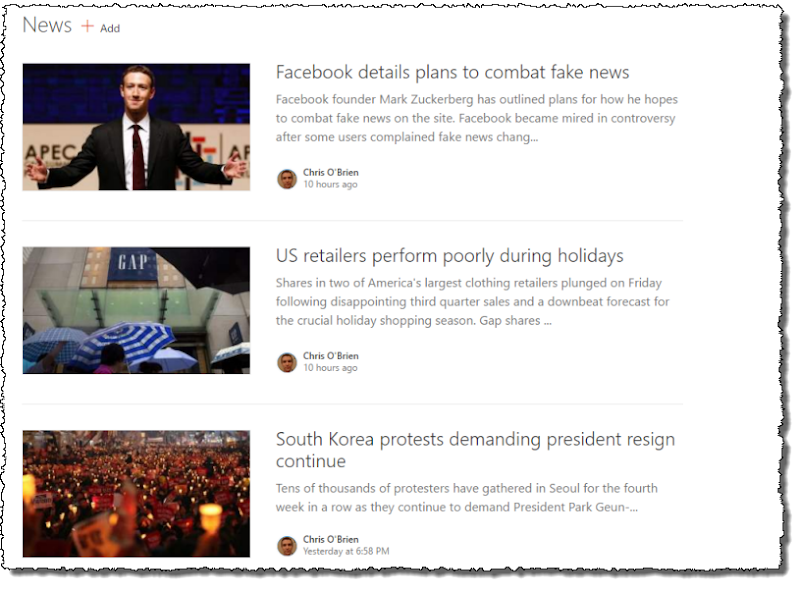
Task: Click the Facebook founder Mark Zuckerberg summary text
Action: pyautogui.click(x=477, y=118)
